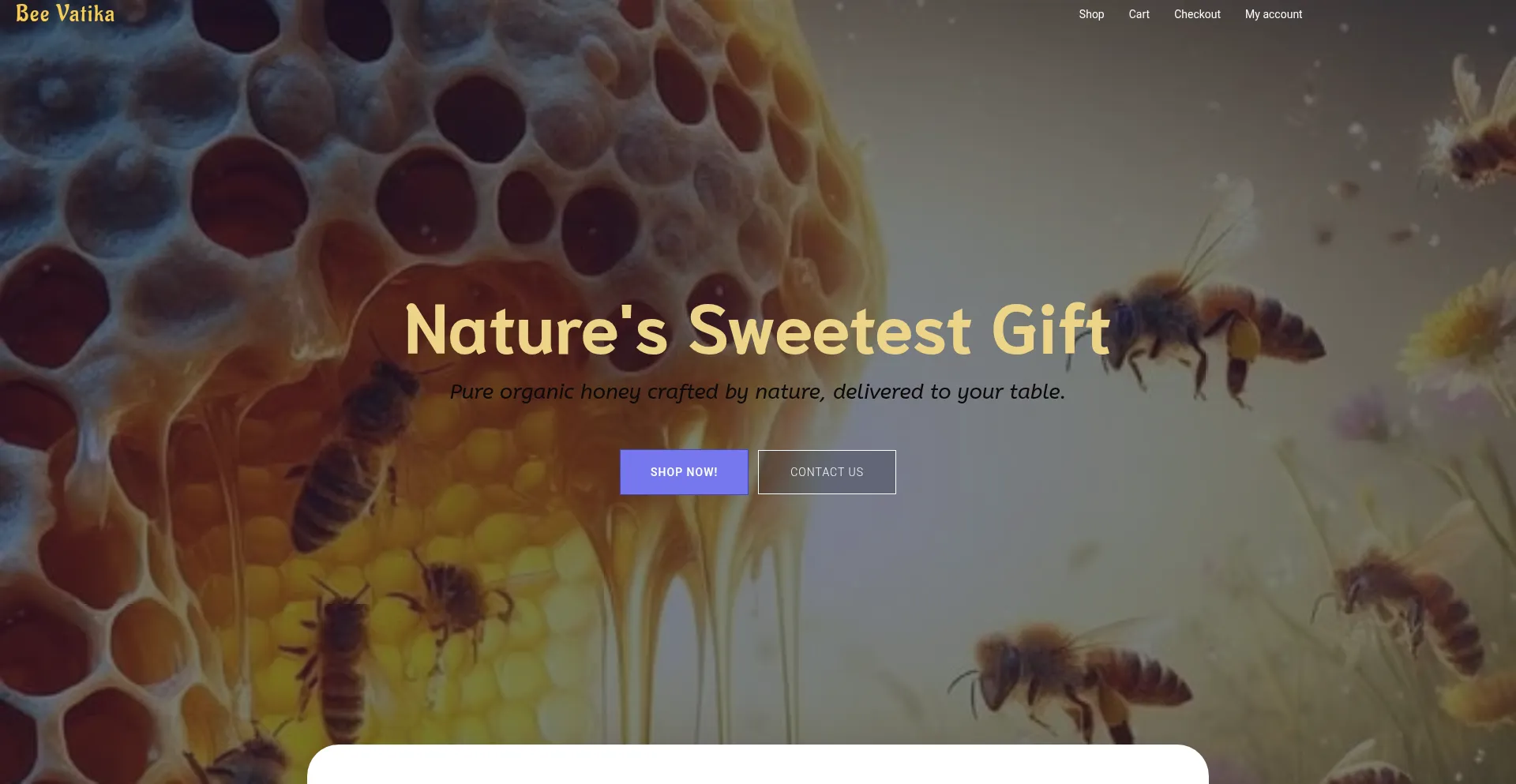This screenshot has width=1516, height=784.
Task: Click the dark empty honeycomb cells at top
Action: [x=474, y=142]
